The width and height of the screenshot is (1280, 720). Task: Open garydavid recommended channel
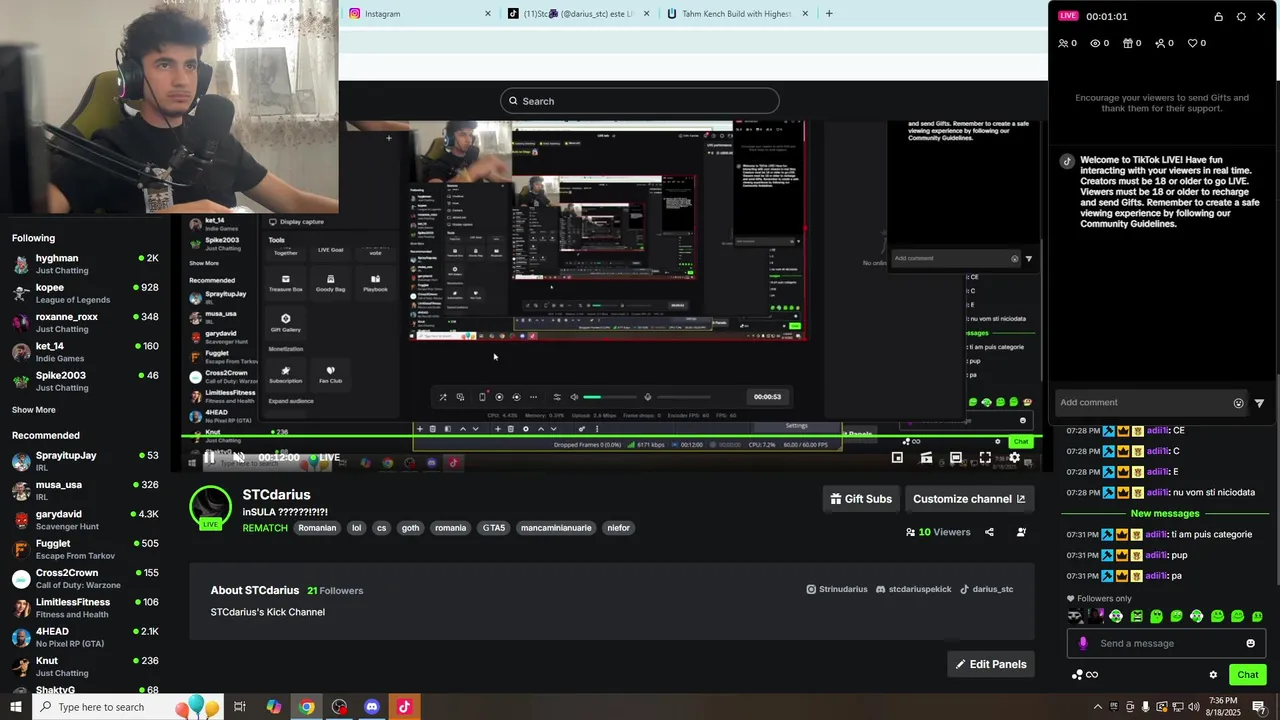85,520
